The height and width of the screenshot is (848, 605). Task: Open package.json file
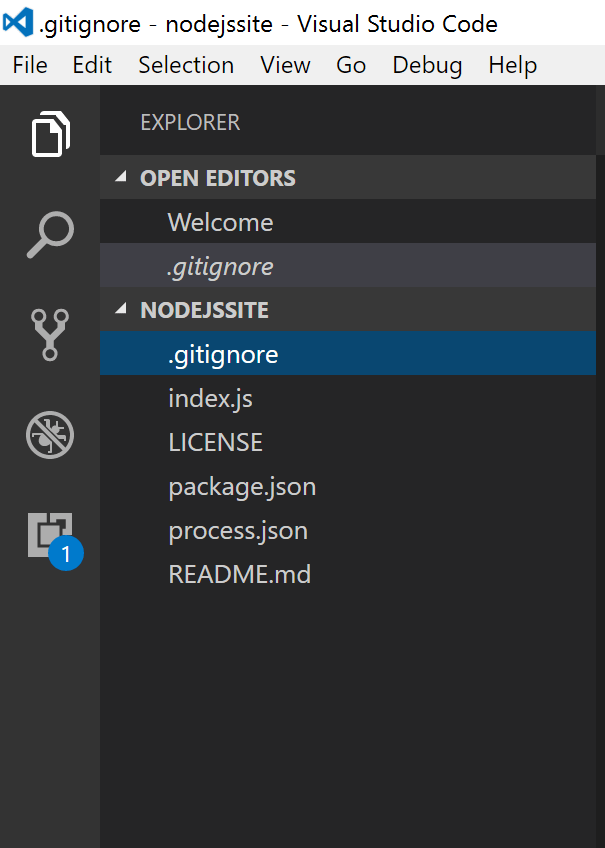(x=348, y=486)
